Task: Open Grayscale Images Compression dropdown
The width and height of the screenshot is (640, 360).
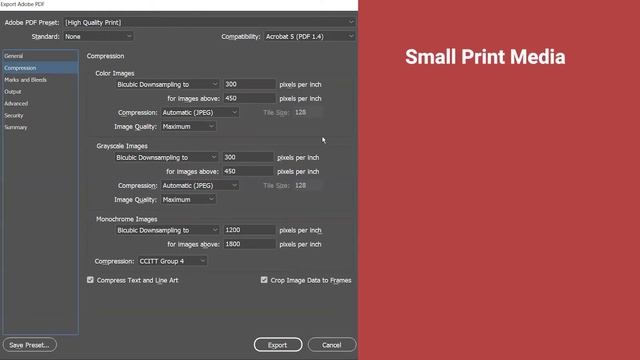Action: [200, 185]
